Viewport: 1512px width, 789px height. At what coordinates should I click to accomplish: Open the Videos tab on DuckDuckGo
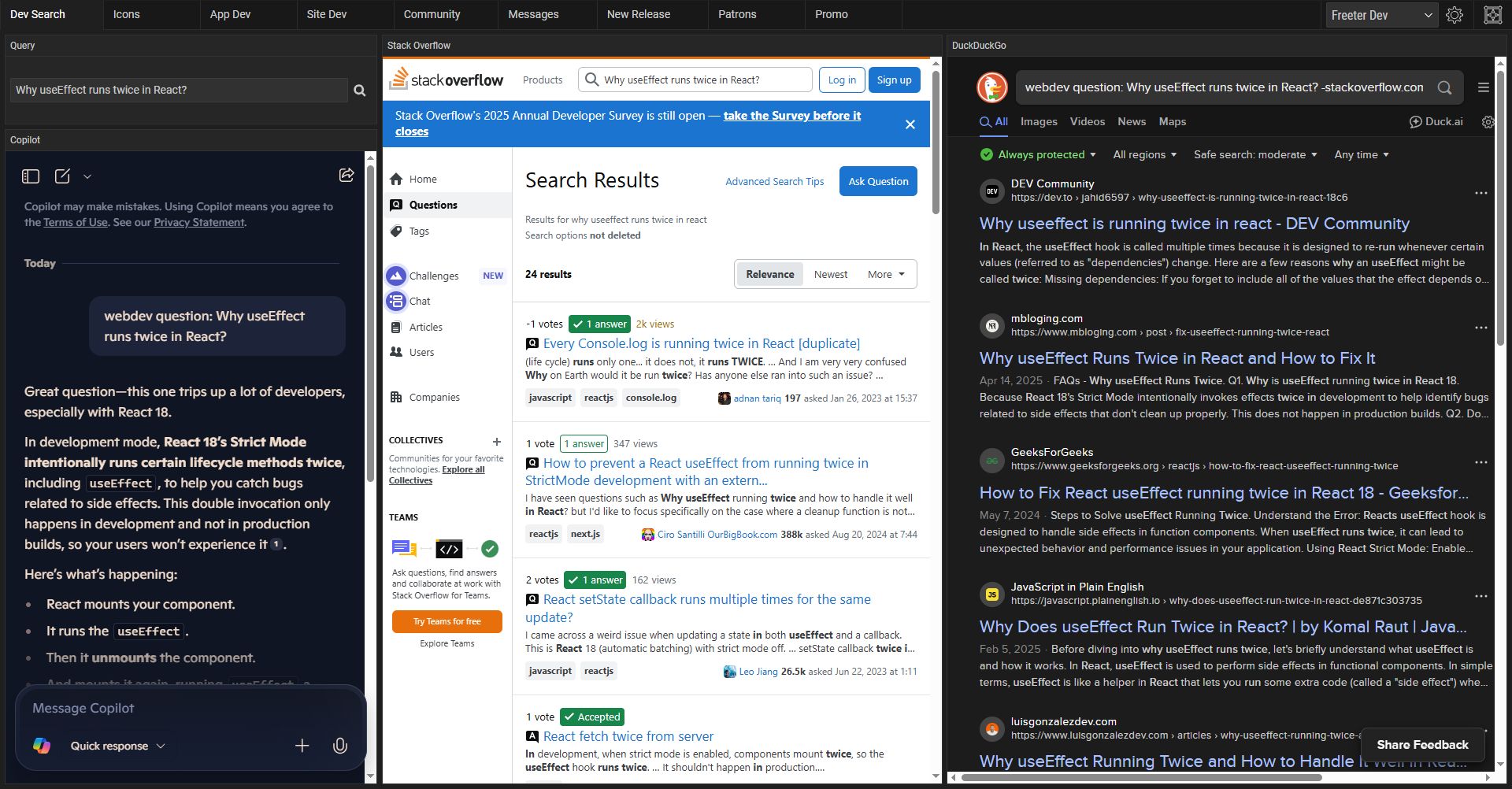coord(1087,121)
